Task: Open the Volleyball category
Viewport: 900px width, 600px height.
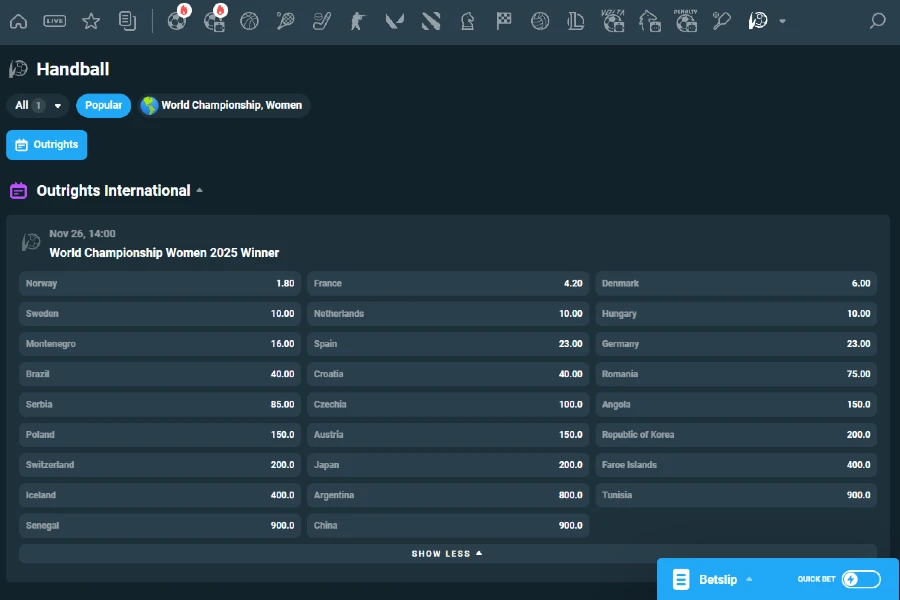Action: coord(539,21)
